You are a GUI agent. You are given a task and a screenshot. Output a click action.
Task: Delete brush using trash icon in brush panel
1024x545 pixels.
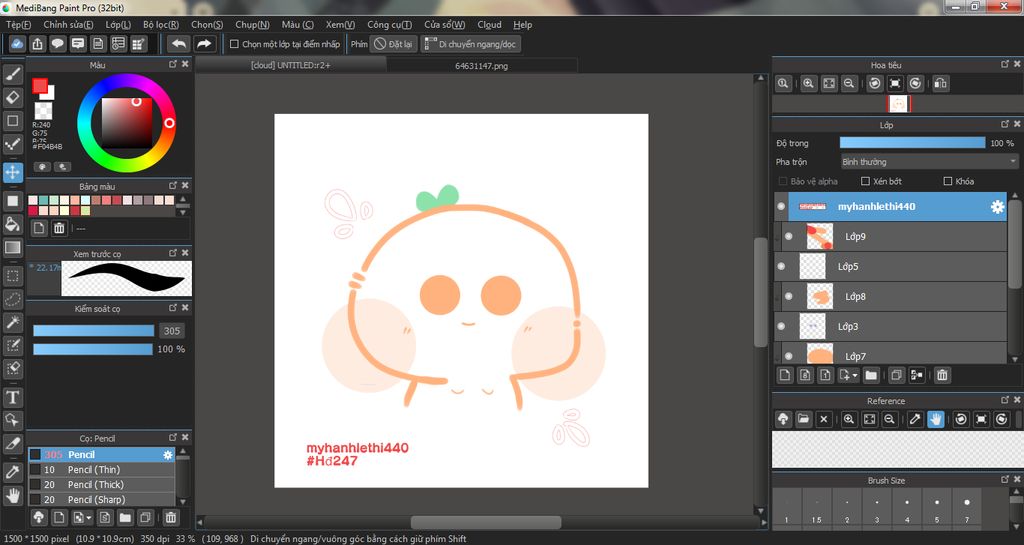coord(170,518)
